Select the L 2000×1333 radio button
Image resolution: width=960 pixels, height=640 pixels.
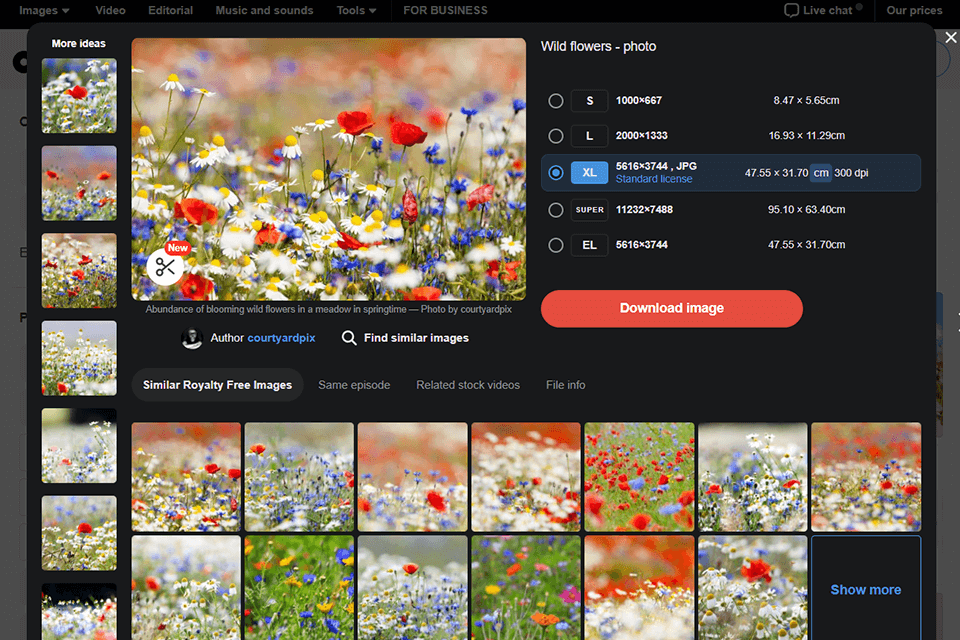point(556,136)
